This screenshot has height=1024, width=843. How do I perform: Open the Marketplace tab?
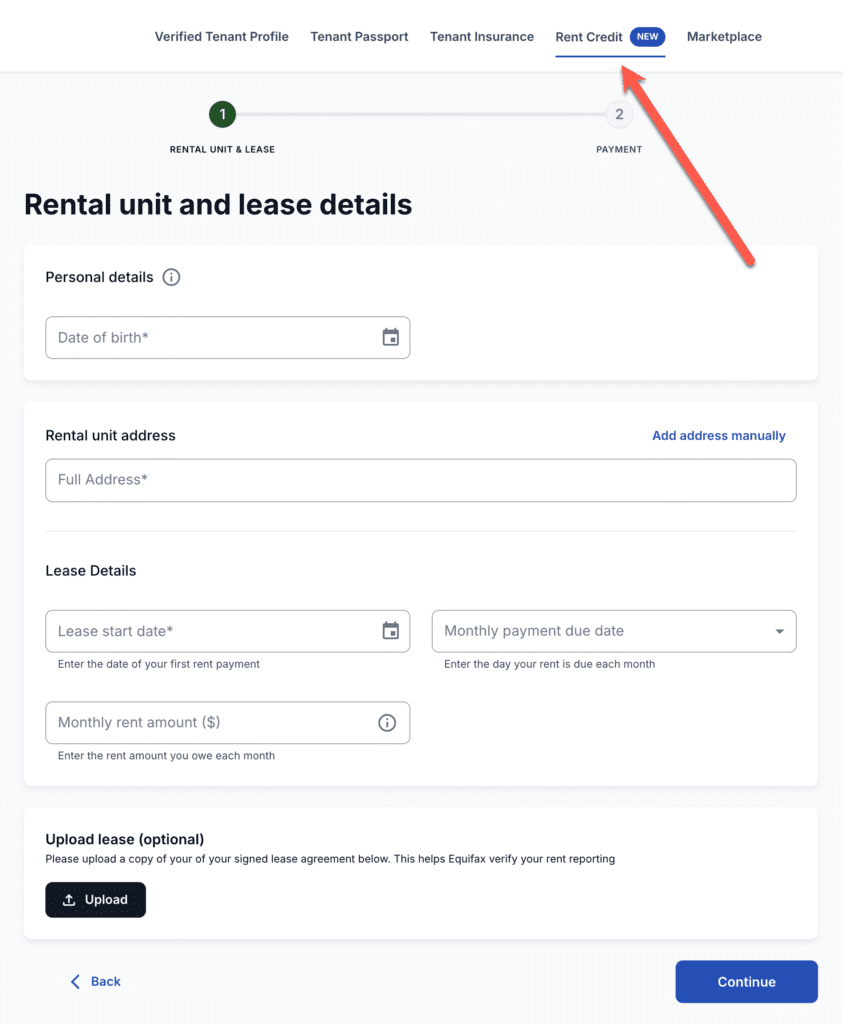[x=724, y=37]
